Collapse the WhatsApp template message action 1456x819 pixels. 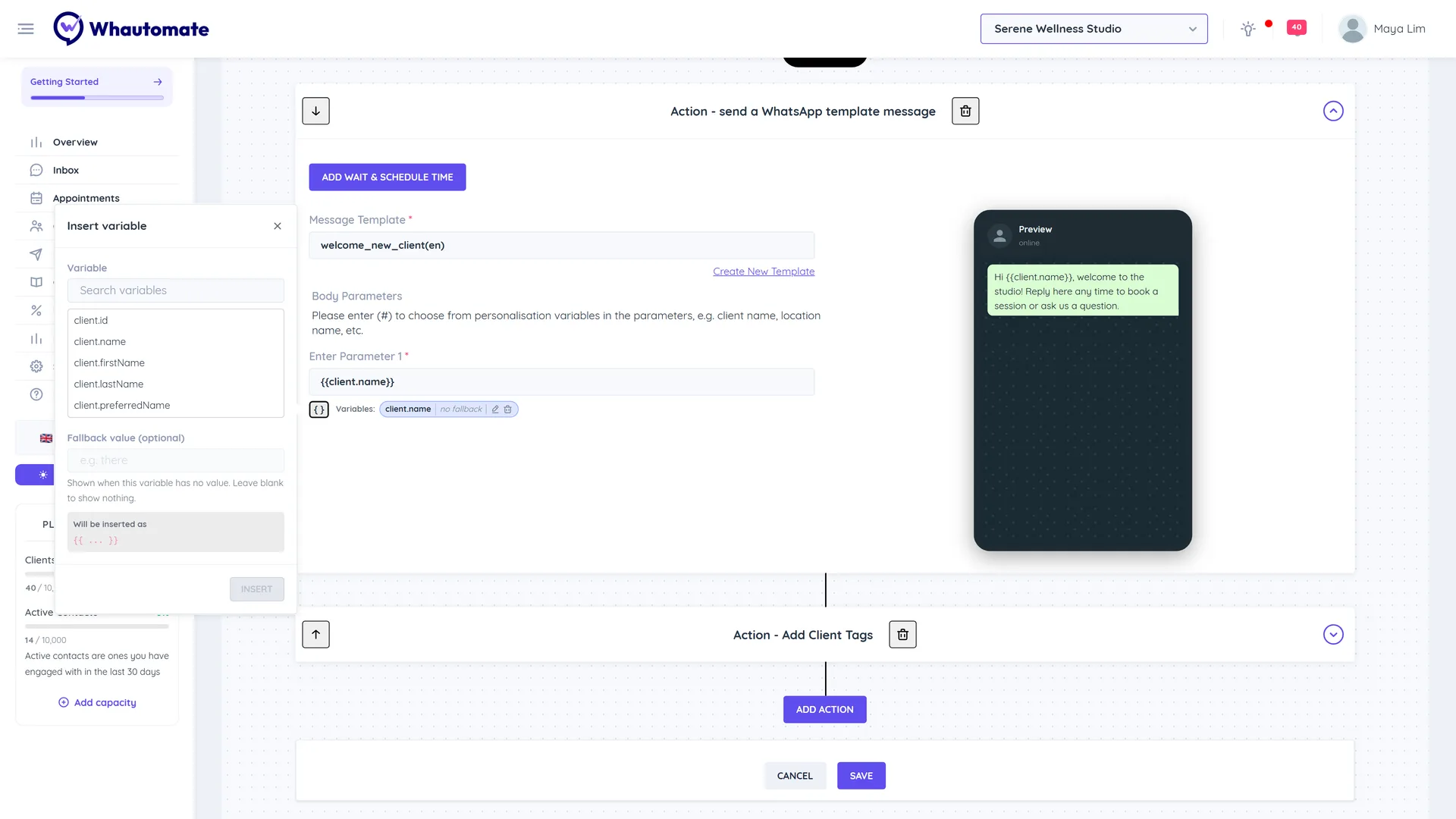pyautogui.click(x=1333, y=111)
